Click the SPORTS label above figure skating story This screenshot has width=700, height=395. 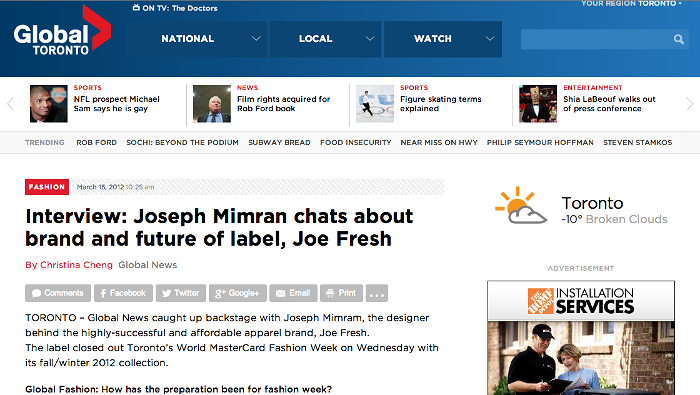[414, 87]
